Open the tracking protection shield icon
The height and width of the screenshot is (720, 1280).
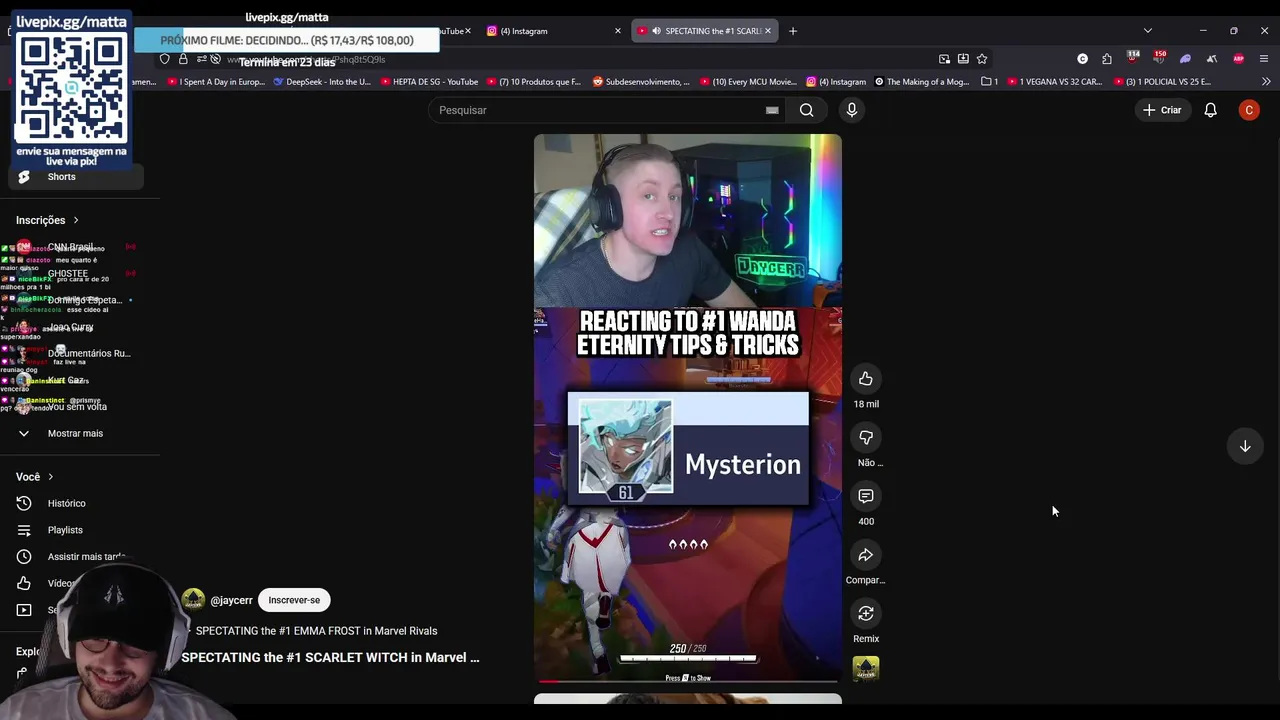pos(165,59)
